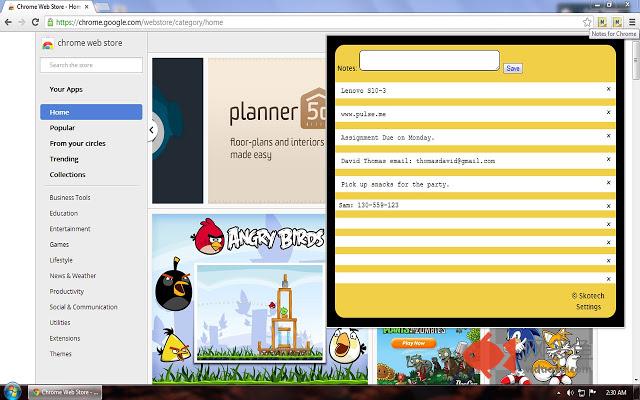Open the planner 5D banner

pos(267,131)
